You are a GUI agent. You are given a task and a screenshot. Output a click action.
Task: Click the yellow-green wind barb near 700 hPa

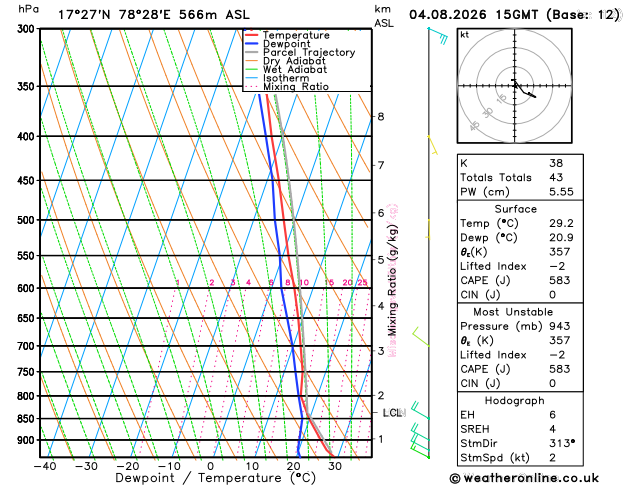(421, 336)
